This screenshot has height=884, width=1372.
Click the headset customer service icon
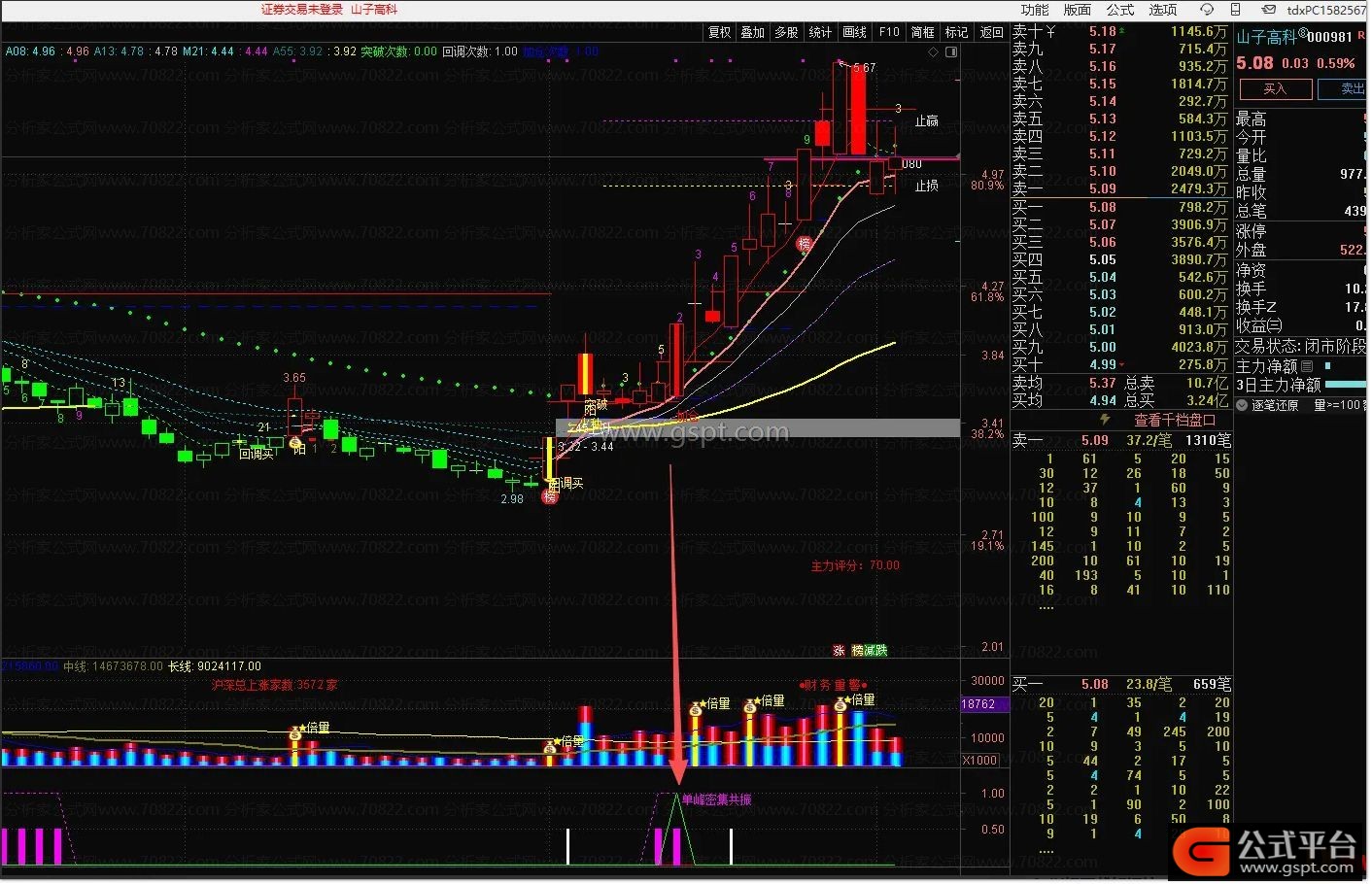(1207, 10)
